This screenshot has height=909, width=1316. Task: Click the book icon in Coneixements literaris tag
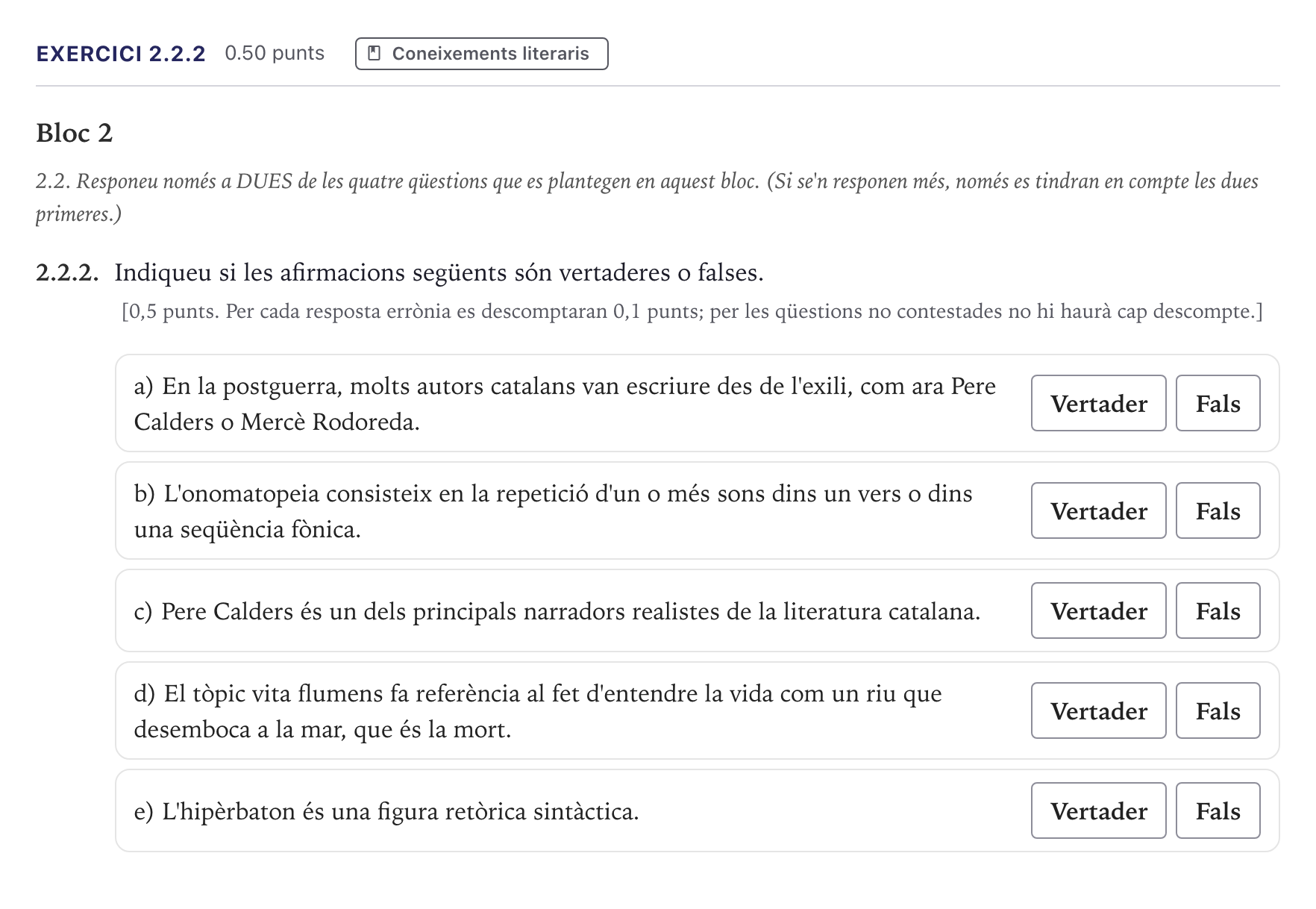(375, 54)
